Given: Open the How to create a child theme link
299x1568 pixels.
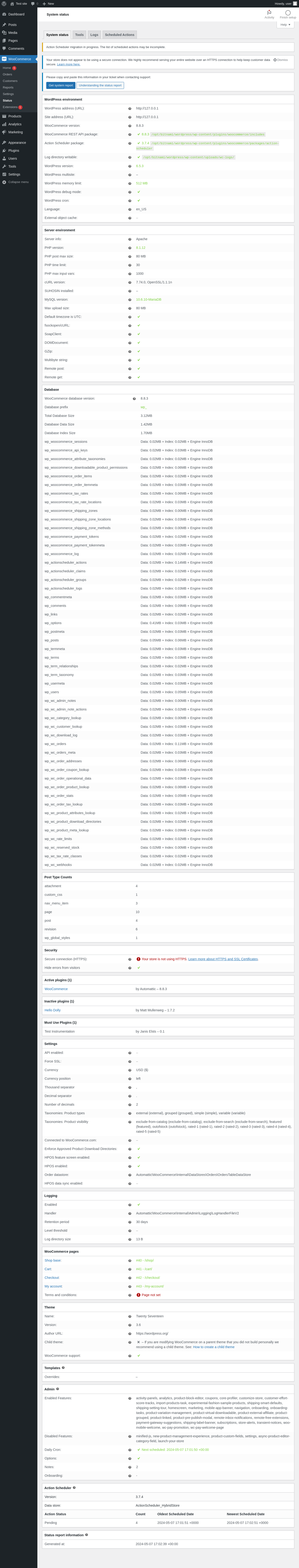Looking at the screenshot, I should pos(214,1347).
